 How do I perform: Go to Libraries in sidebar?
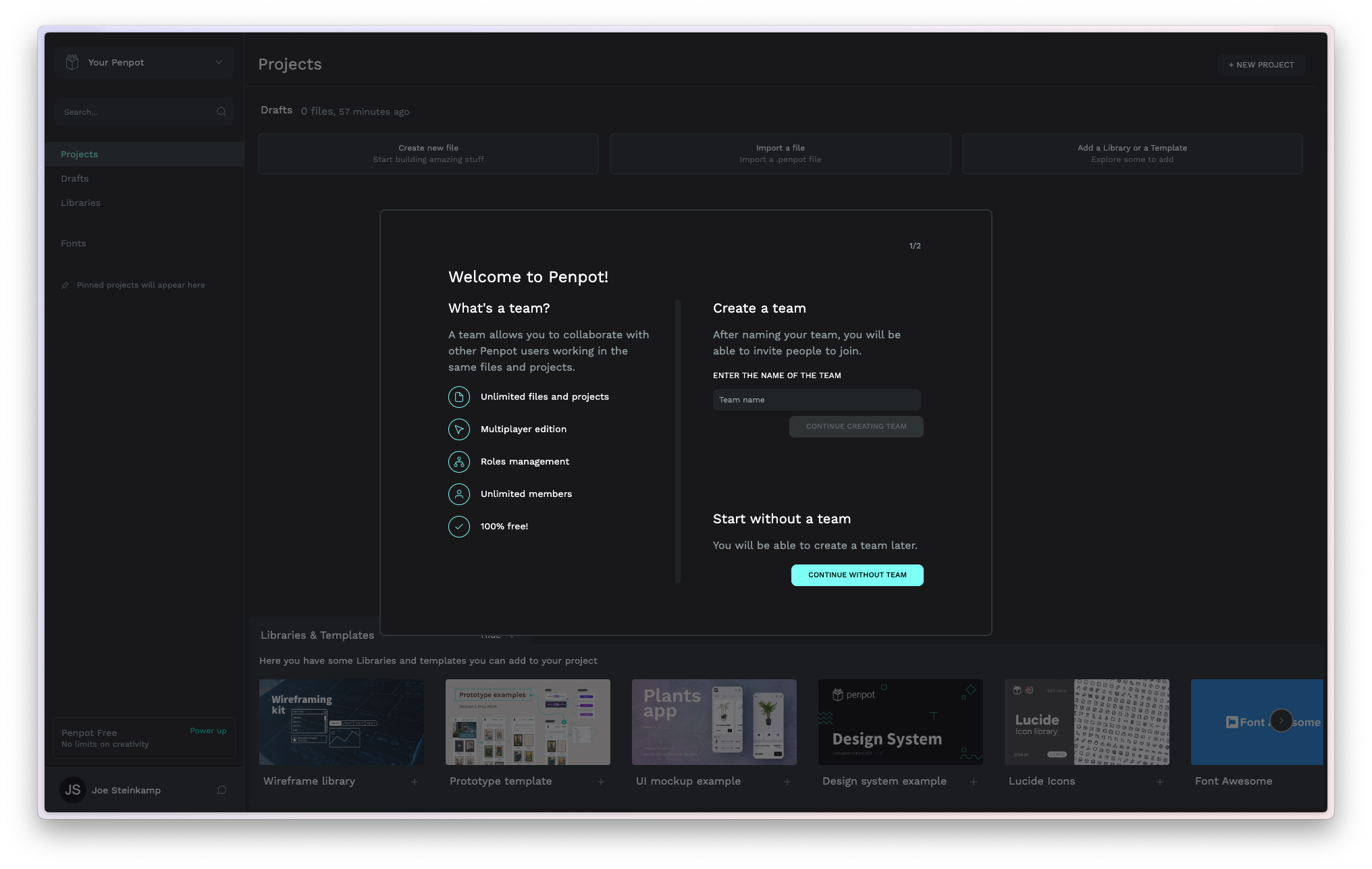click(80, 203)
